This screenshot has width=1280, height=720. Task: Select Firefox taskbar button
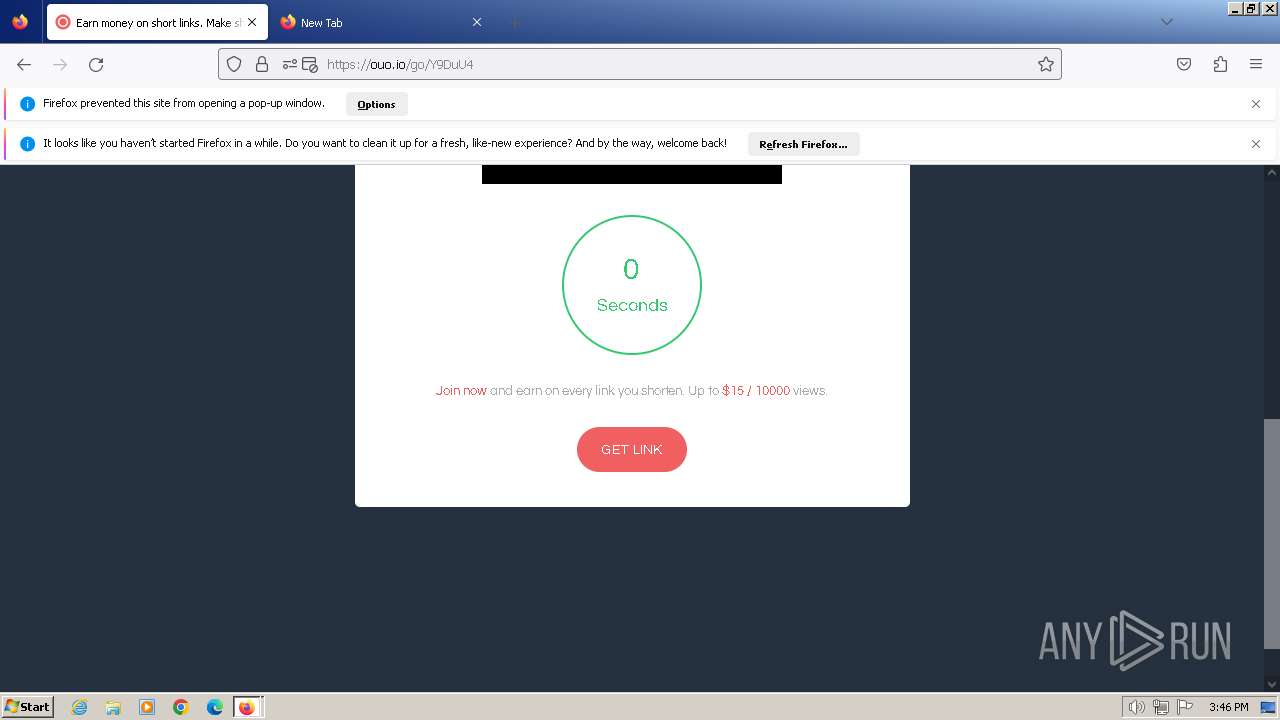[x=247, y=707]
